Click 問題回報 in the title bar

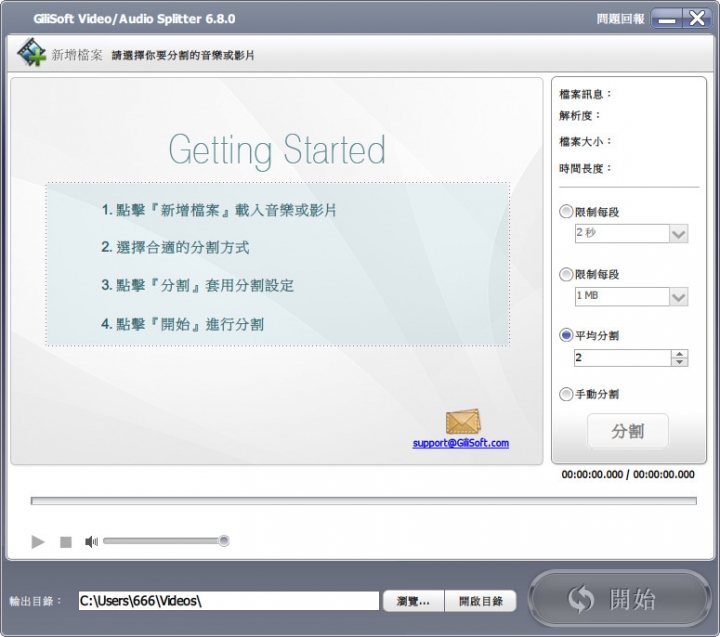620,19
